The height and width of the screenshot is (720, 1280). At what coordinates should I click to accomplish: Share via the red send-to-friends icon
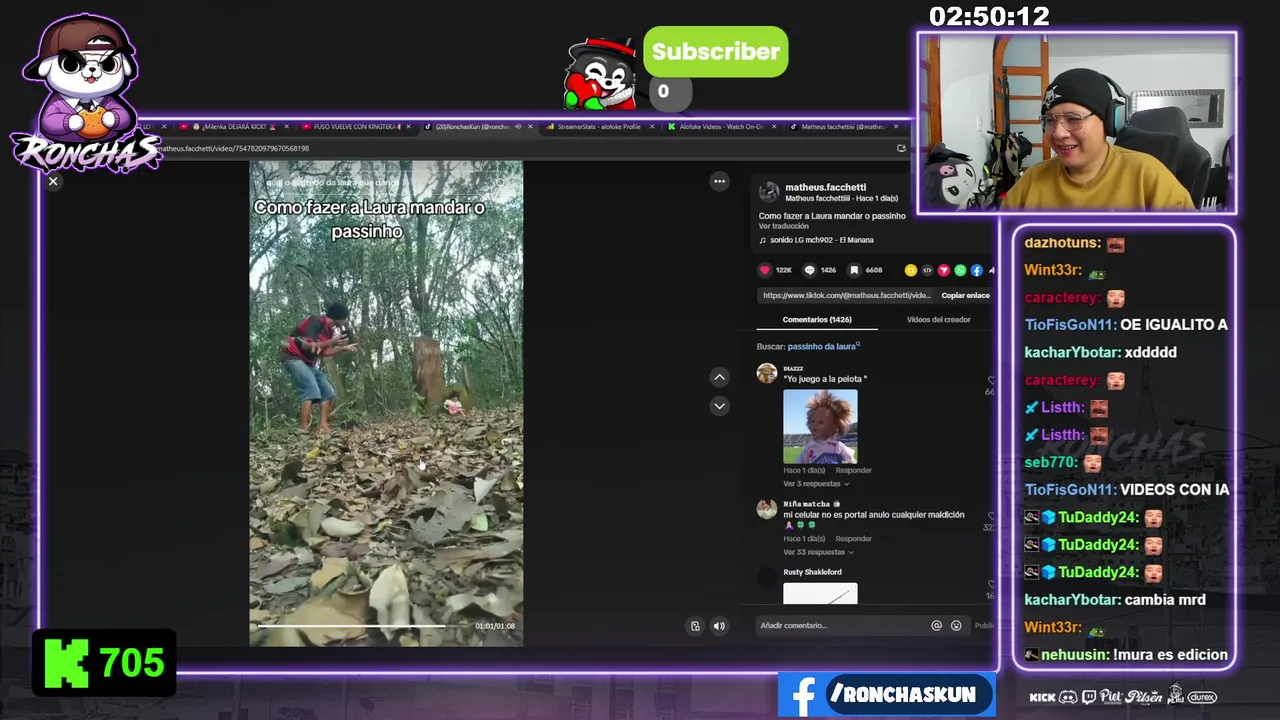point(943,270)
